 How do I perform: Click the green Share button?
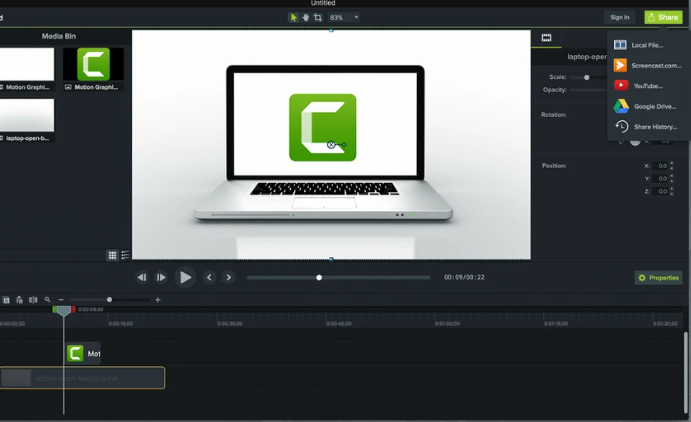(x=663, y=18)
